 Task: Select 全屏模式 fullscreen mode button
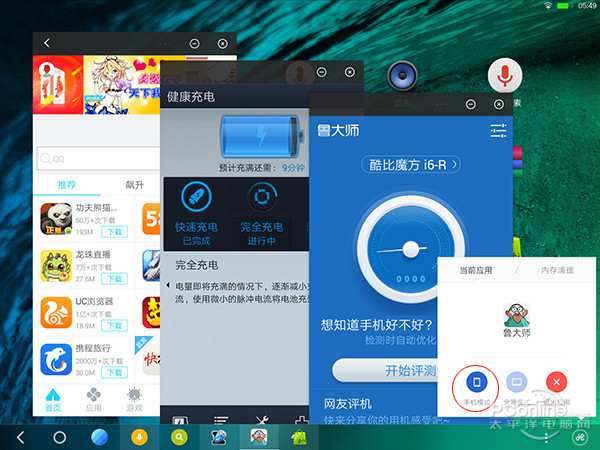pyautogui.click(x=517, y=382)
